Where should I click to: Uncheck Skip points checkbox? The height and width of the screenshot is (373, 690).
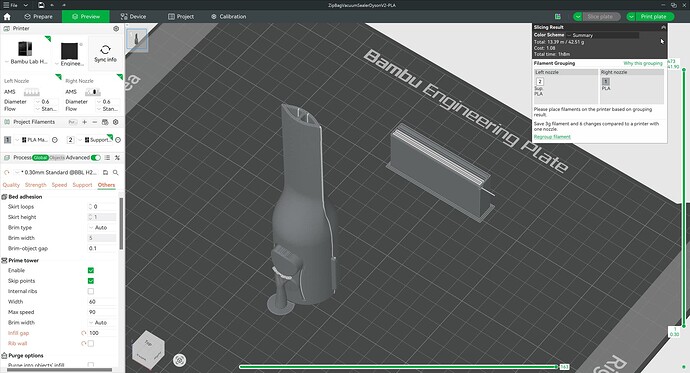(91, 281)
